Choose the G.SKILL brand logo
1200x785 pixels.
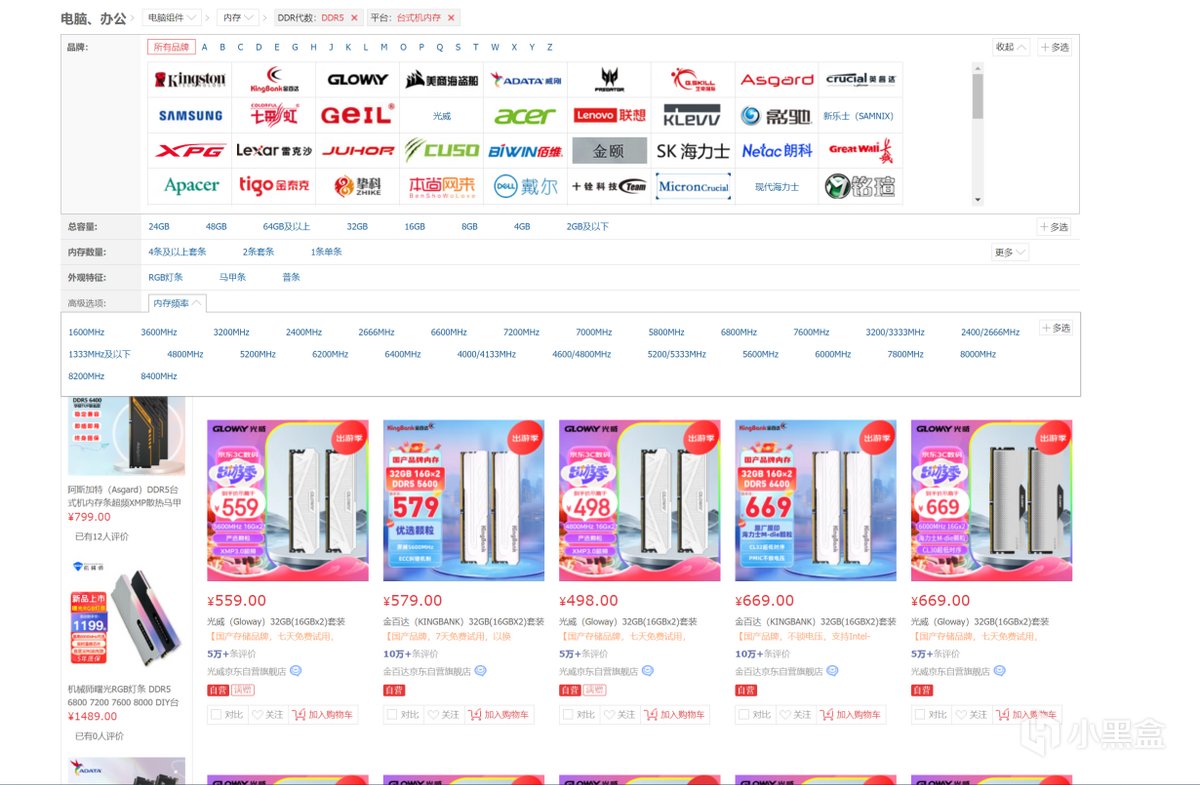pyautogui.click(x=693, y=80)
